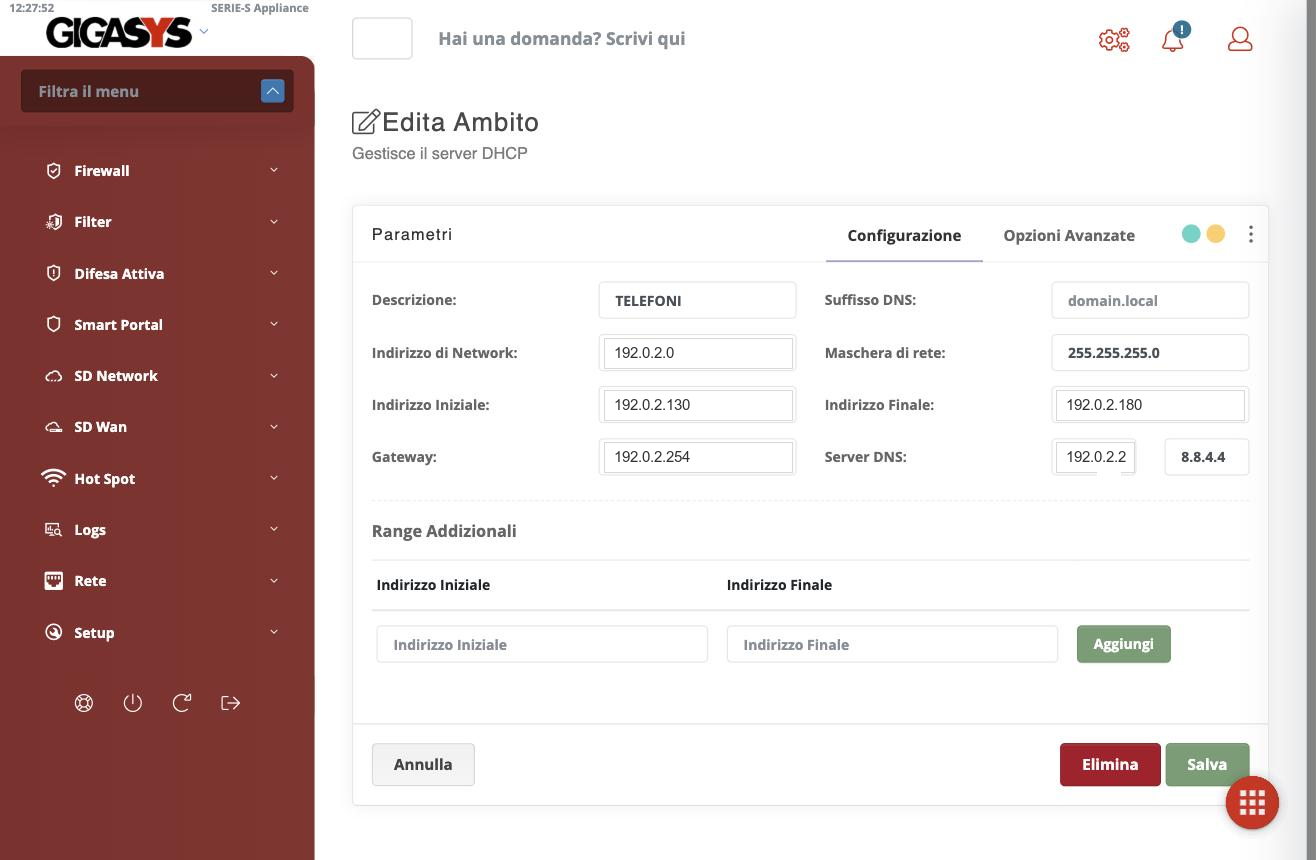1316x860 pixels.
Task: Click the Filter icon in sidebar
Action: (x=54, y=222)
